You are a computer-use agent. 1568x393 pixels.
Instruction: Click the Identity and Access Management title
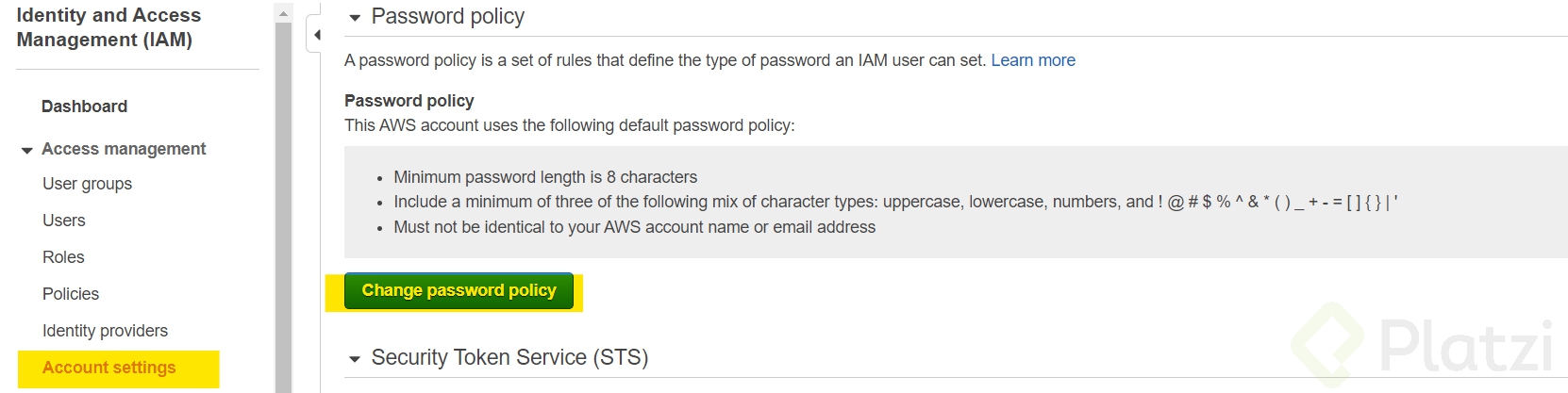click(108, 27)
